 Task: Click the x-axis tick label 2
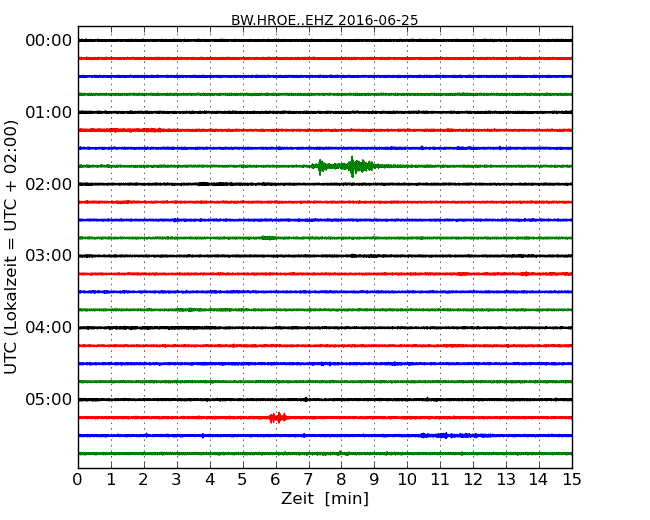pyautogui.click(x=143, y=480)
